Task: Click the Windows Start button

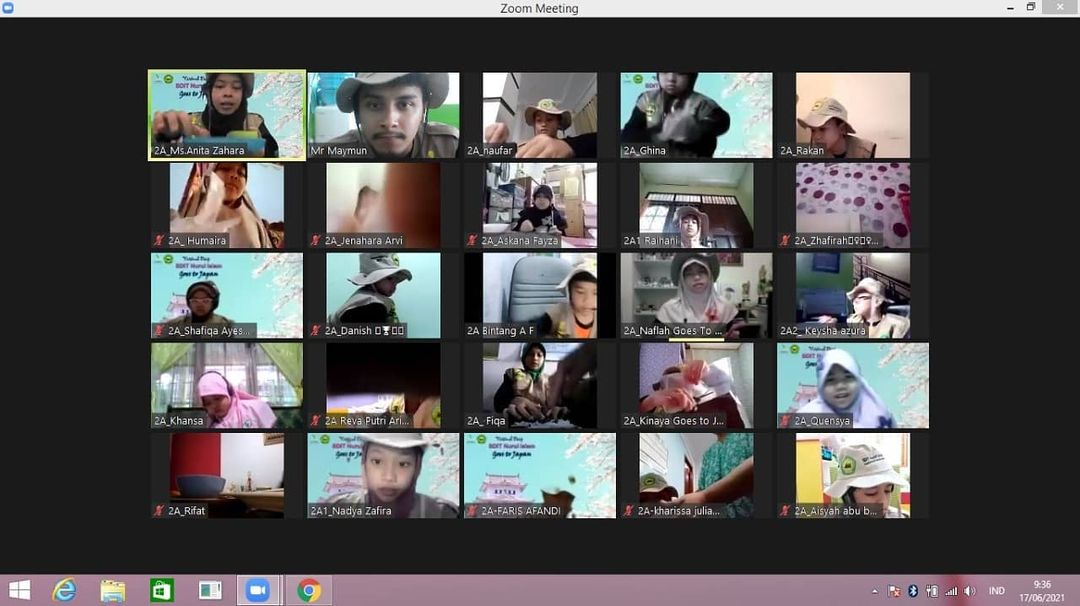Action: point(19,590)
